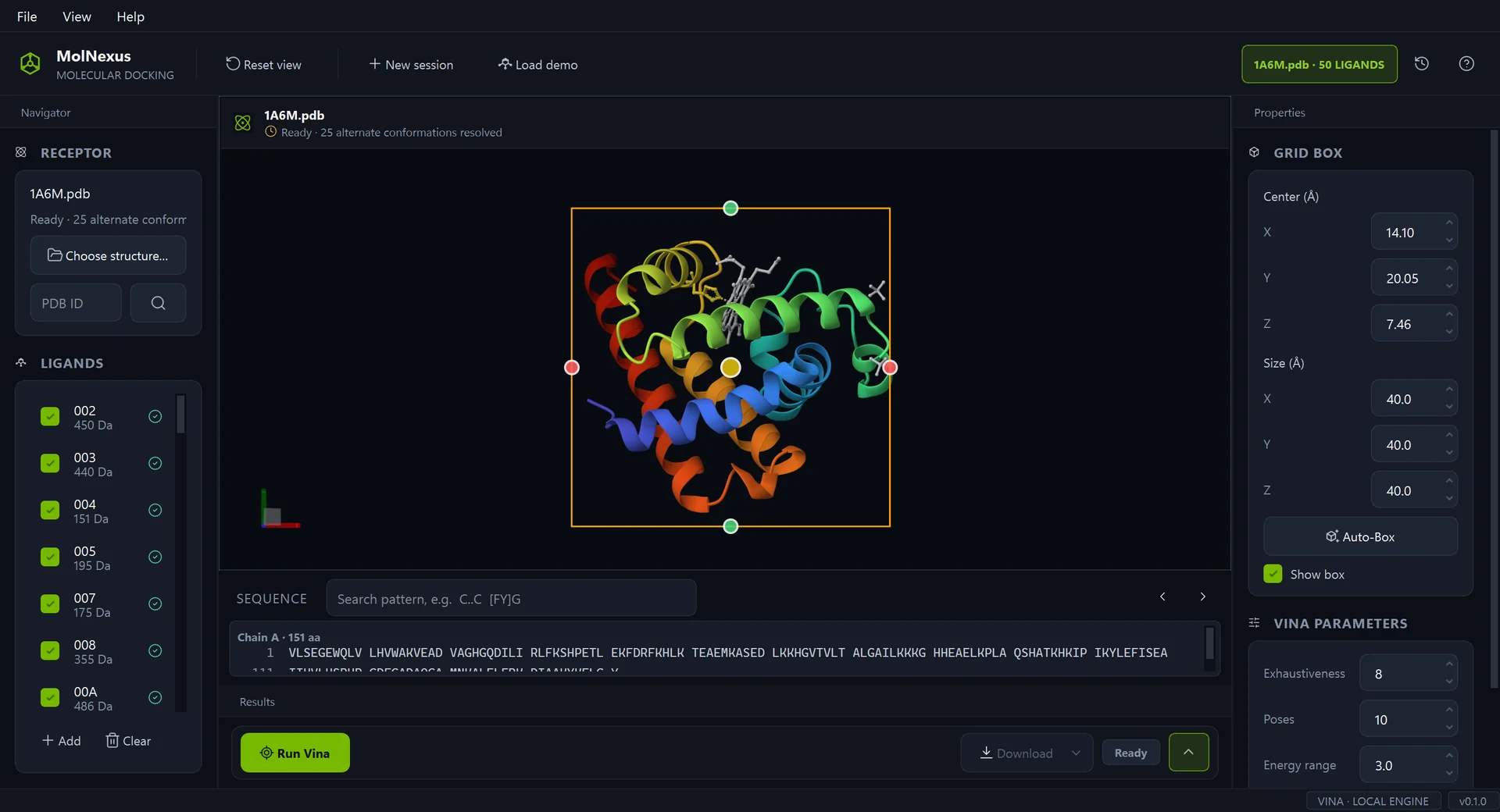Increase Exhaustiveness value stepper
Viewport: 1500px width, 812px height.
(x=1449, y=664)
